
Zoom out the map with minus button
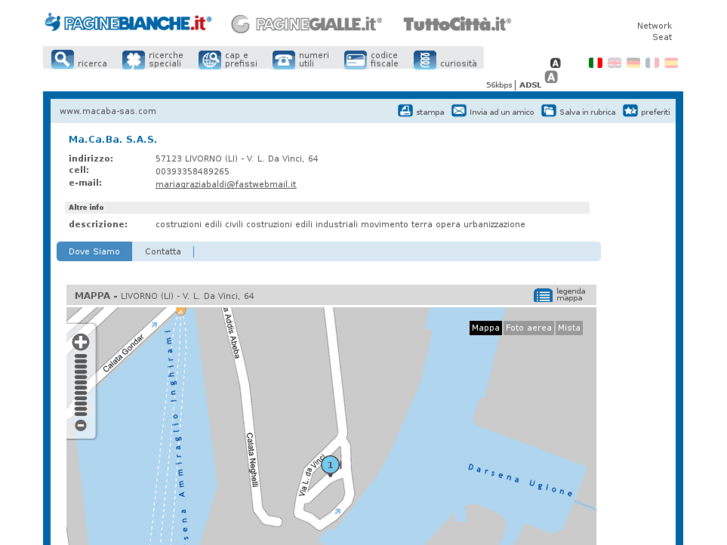[x=81, y=425]
